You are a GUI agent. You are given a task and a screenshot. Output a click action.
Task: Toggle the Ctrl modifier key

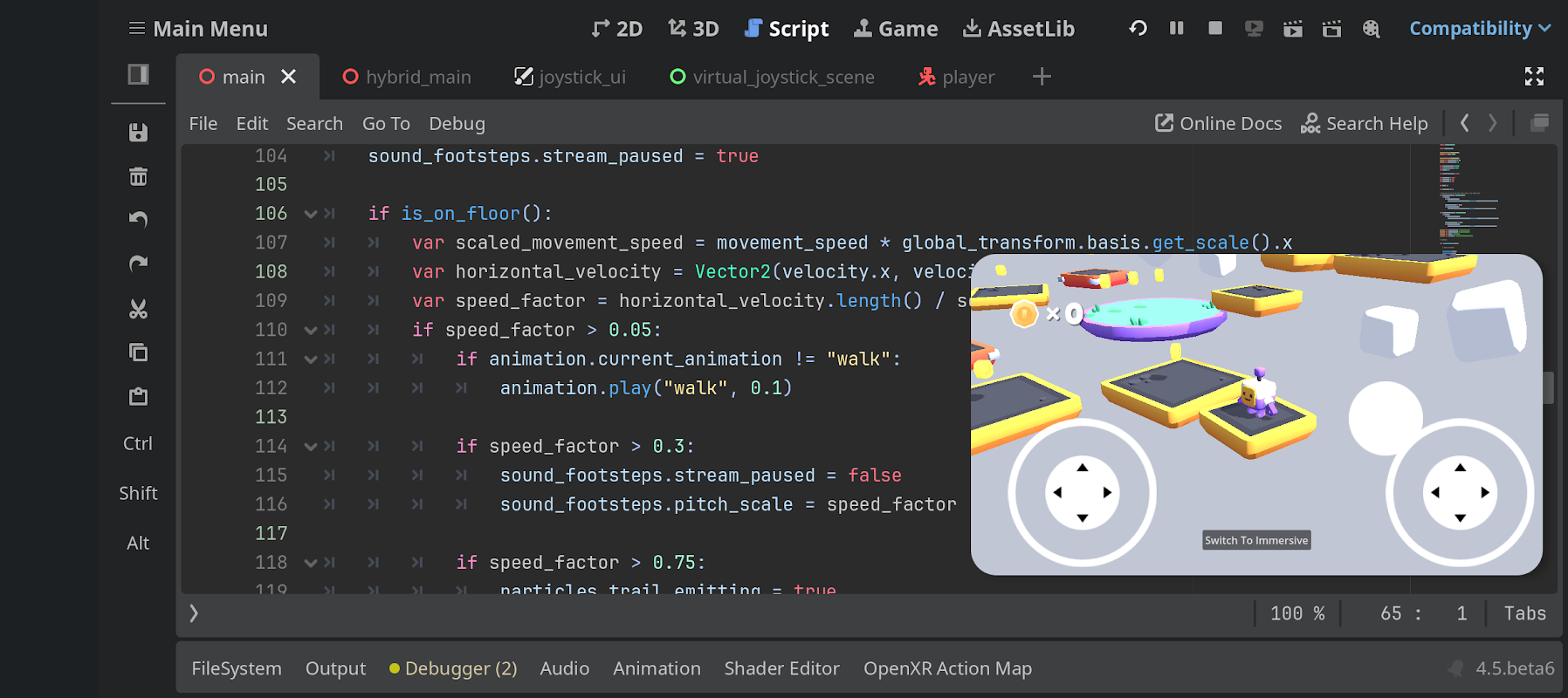(138, 444)
